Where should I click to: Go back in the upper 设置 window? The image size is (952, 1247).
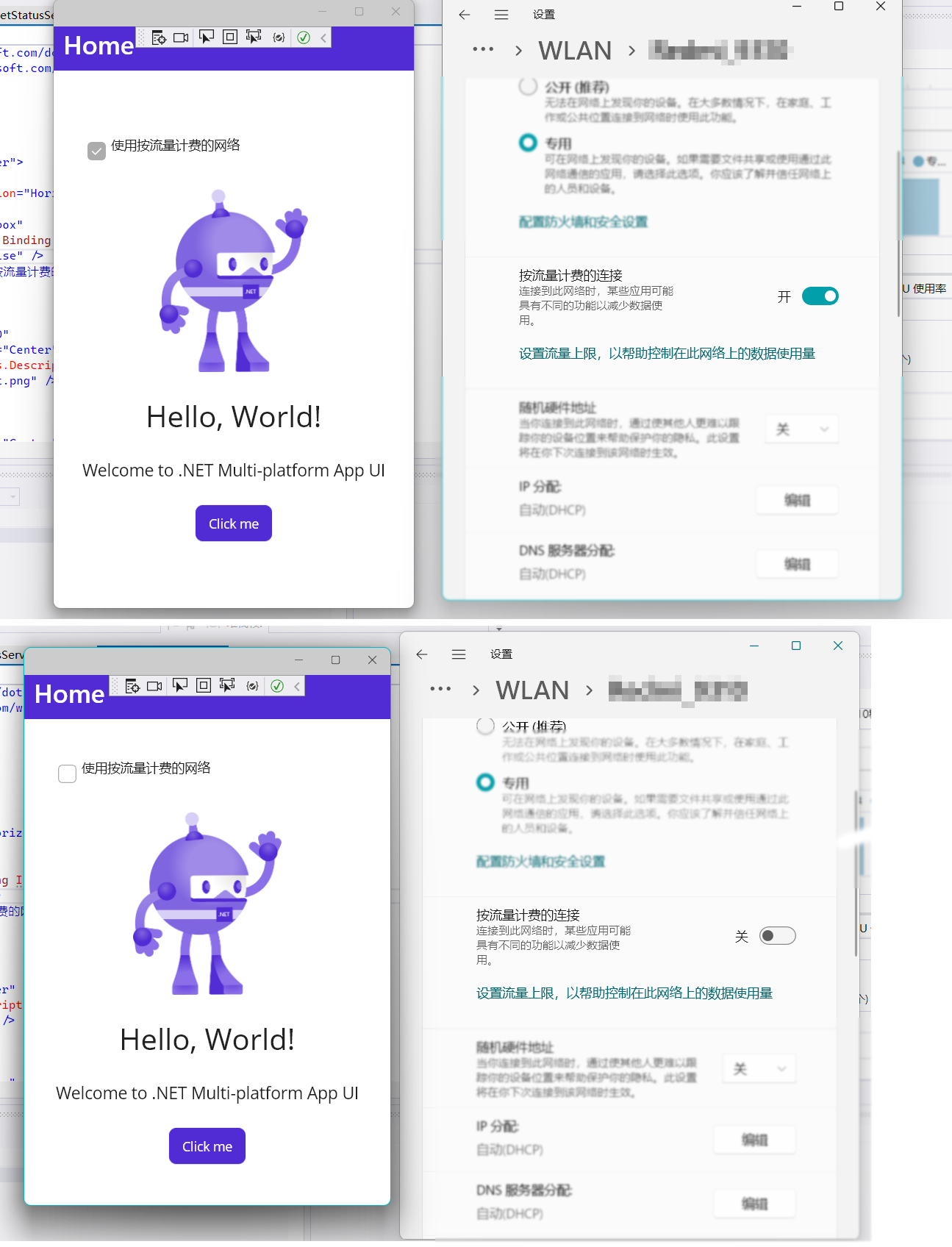click(464, 15)
